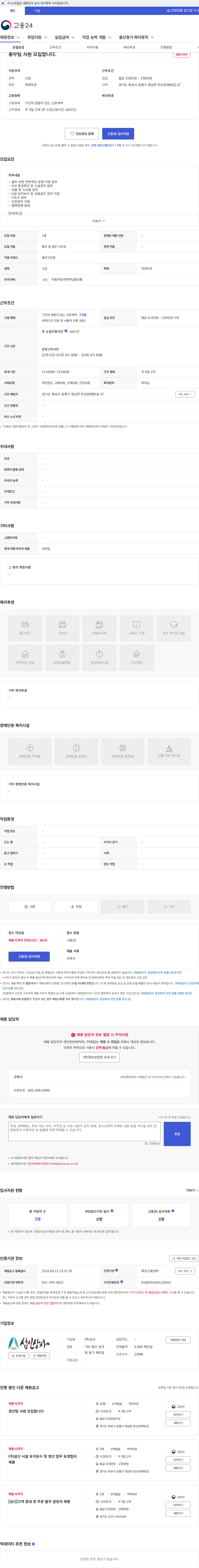The image size is (199, 1568).
Task: Click 개인정보보호법 상세 보기 button
Action: pos(99,1057)
